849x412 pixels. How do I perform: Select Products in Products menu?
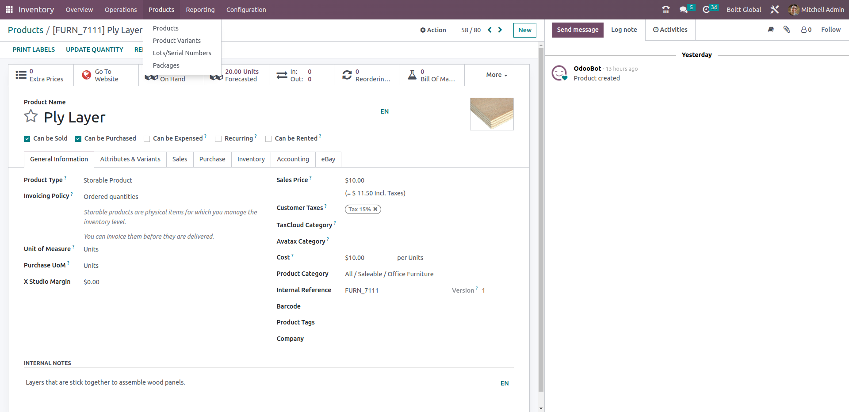pos(165,28)
